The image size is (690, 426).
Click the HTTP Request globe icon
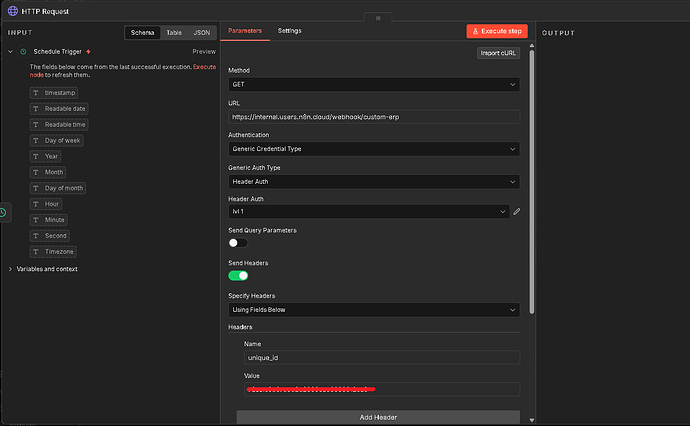[x=10, y=10]
